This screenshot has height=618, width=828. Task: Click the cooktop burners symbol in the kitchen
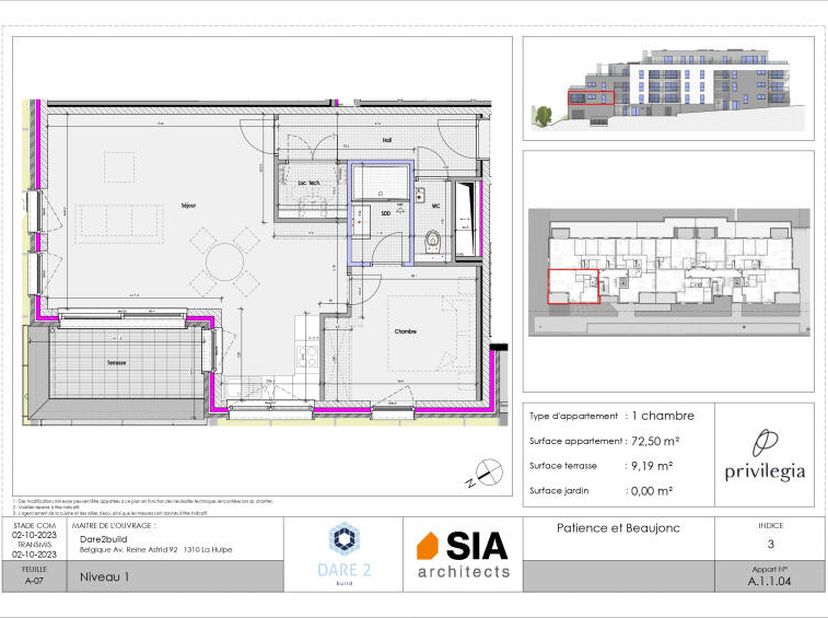pos(307,357)
